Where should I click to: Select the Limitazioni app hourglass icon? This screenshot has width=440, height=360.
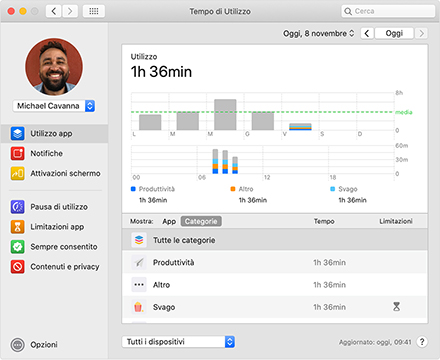[x=17, y=227]
